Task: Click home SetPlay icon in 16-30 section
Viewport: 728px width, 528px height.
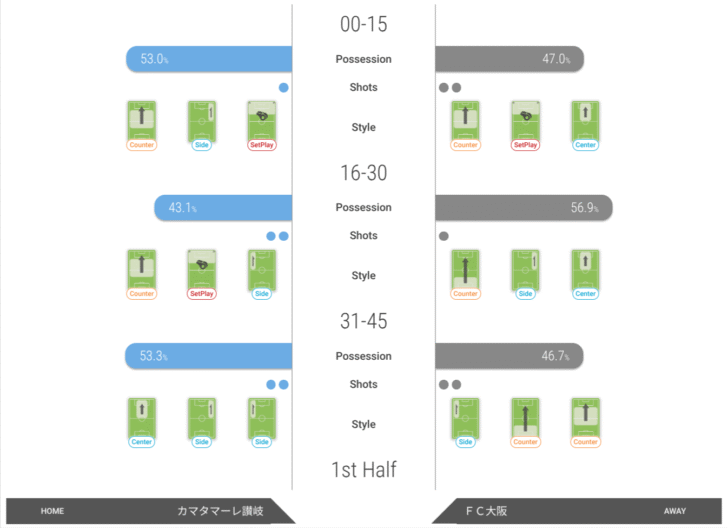Action: (x=202, y=274)
